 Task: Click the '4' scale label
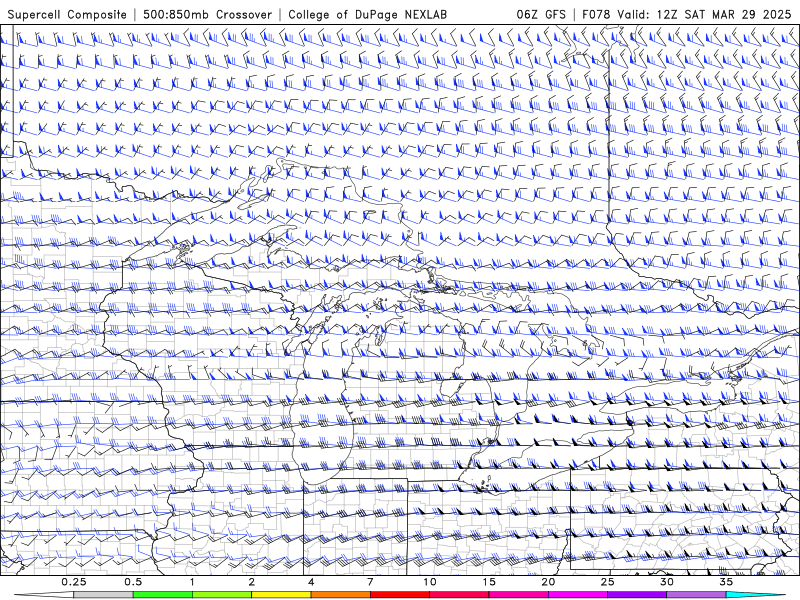coord(311,582)
